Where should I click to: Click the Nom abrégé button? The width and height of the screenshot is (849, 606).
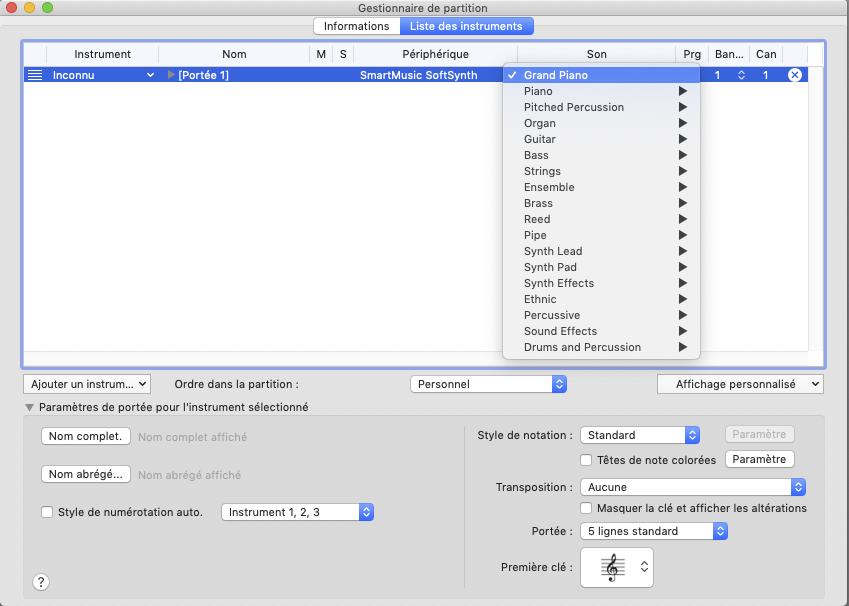pyautogui.click(x=86, y=474)
